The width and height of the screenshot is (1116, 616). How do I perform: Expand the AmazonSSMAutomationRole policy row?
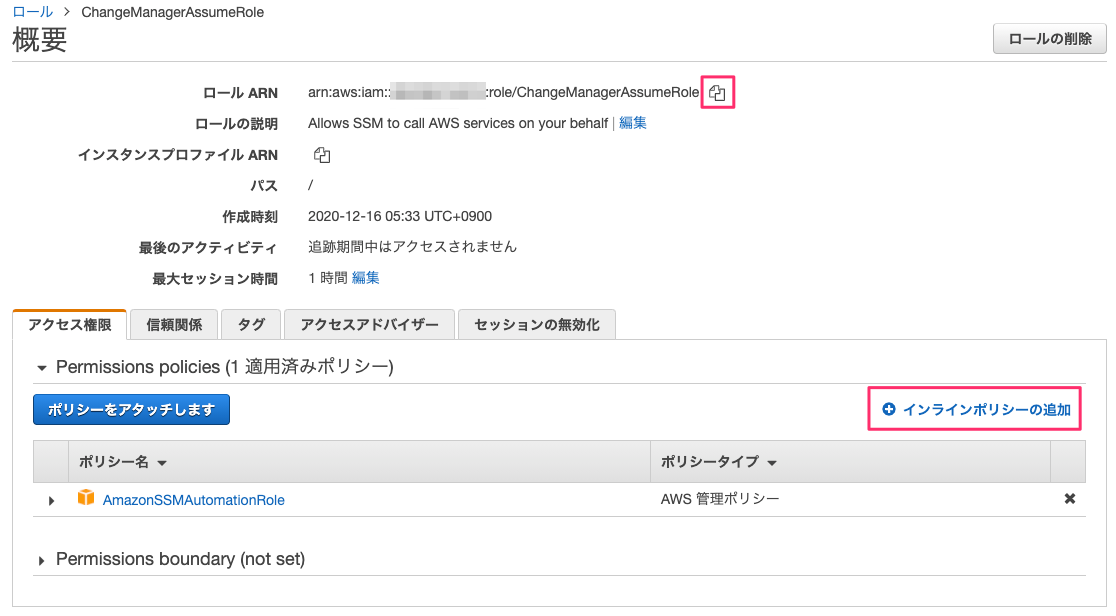[x=51, y=499]
